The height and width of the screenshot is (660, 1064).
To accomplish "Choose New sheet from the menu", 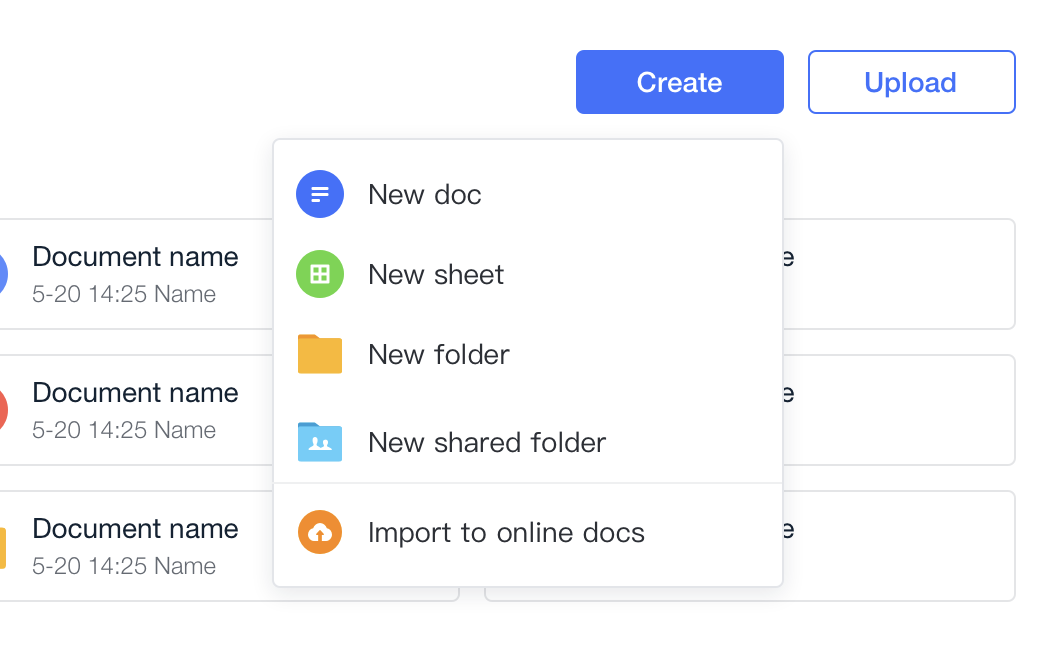I will click(528, 275).
